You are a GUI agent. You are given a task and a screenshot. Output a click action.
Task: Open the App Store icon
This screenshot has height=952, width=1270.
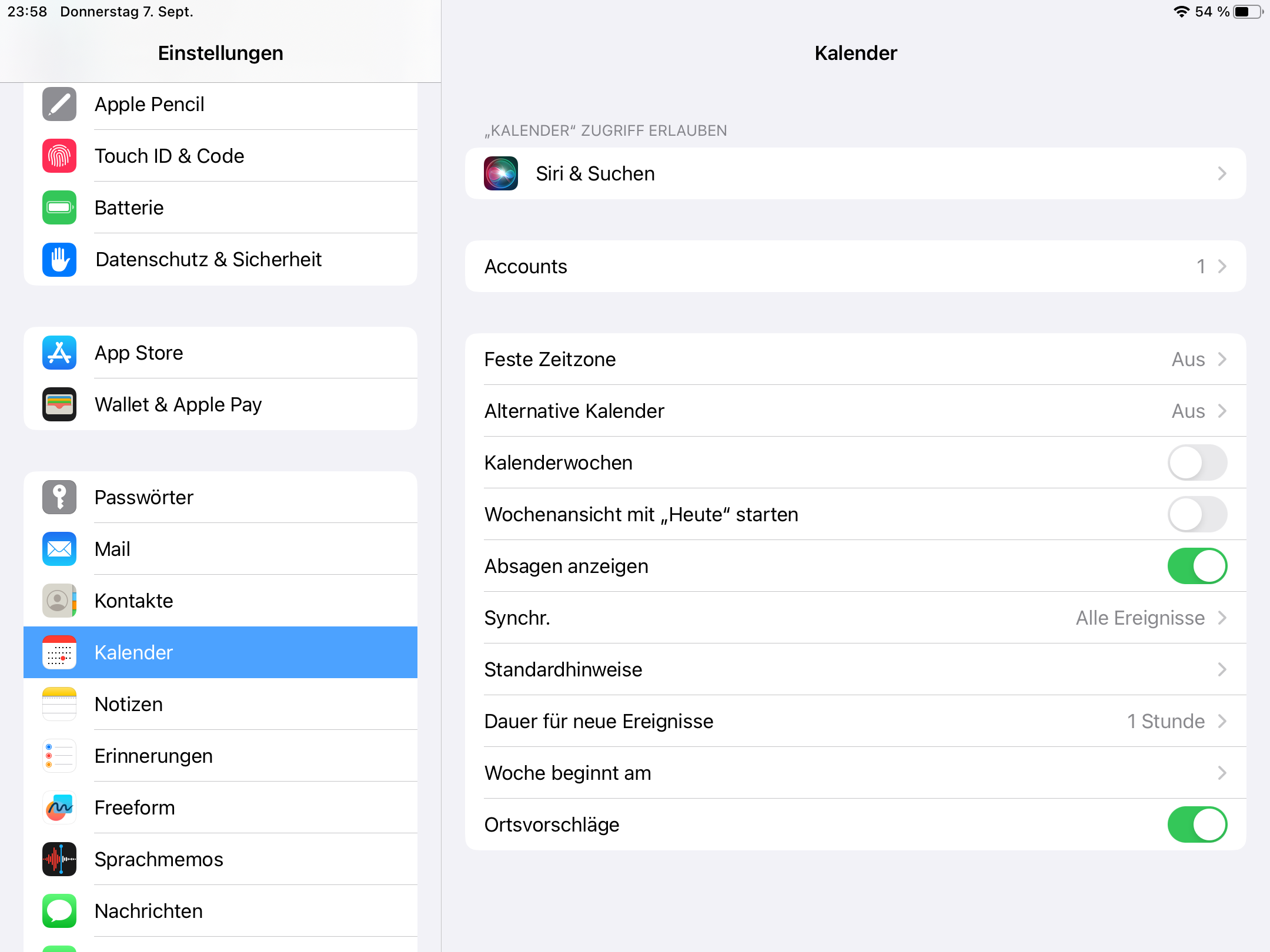point(59,353)
